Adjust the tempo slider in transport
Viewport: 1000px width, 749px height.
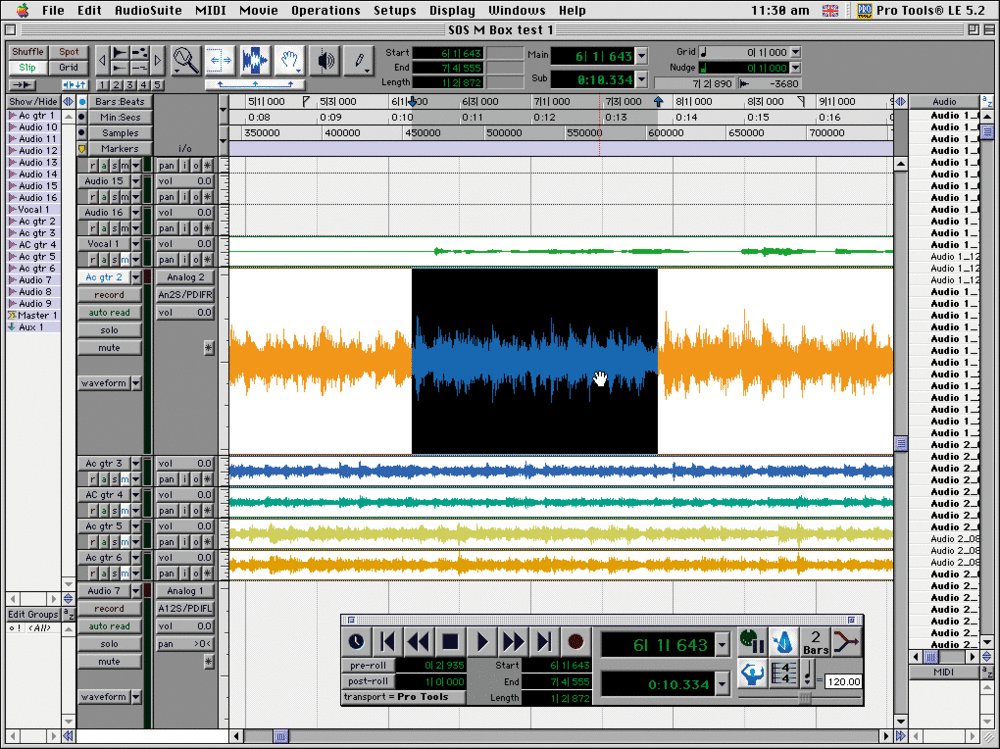point(806,699)
